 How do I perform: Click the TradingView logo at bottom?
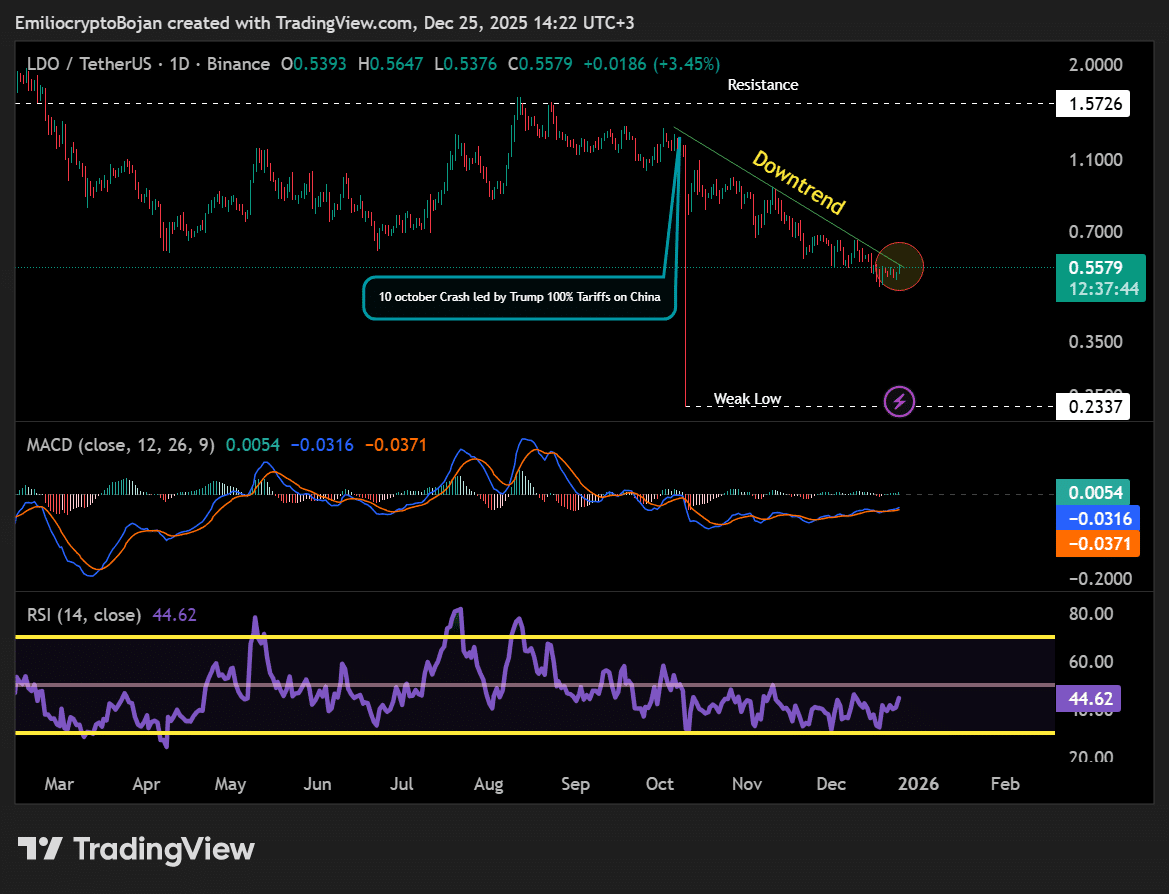[136, 849]
